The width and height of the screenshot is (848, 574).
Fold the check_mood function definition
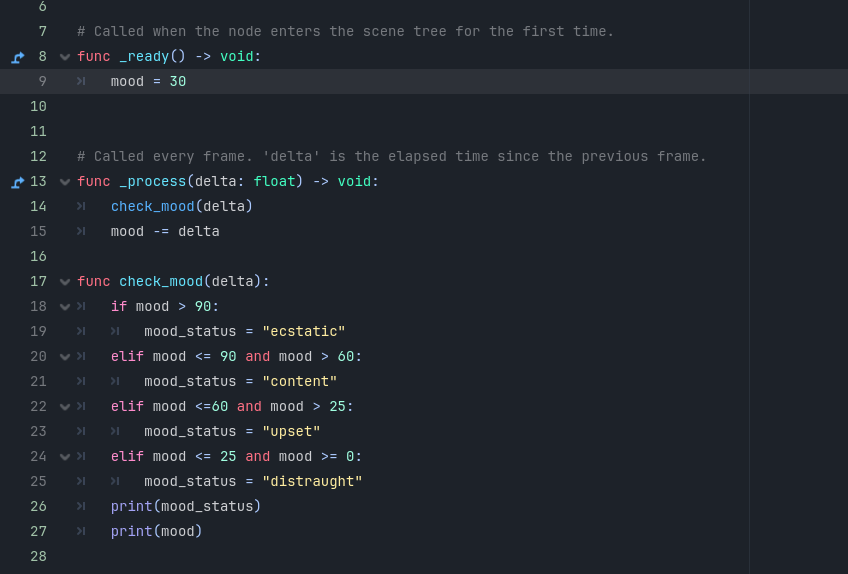[x=65, y=282]
